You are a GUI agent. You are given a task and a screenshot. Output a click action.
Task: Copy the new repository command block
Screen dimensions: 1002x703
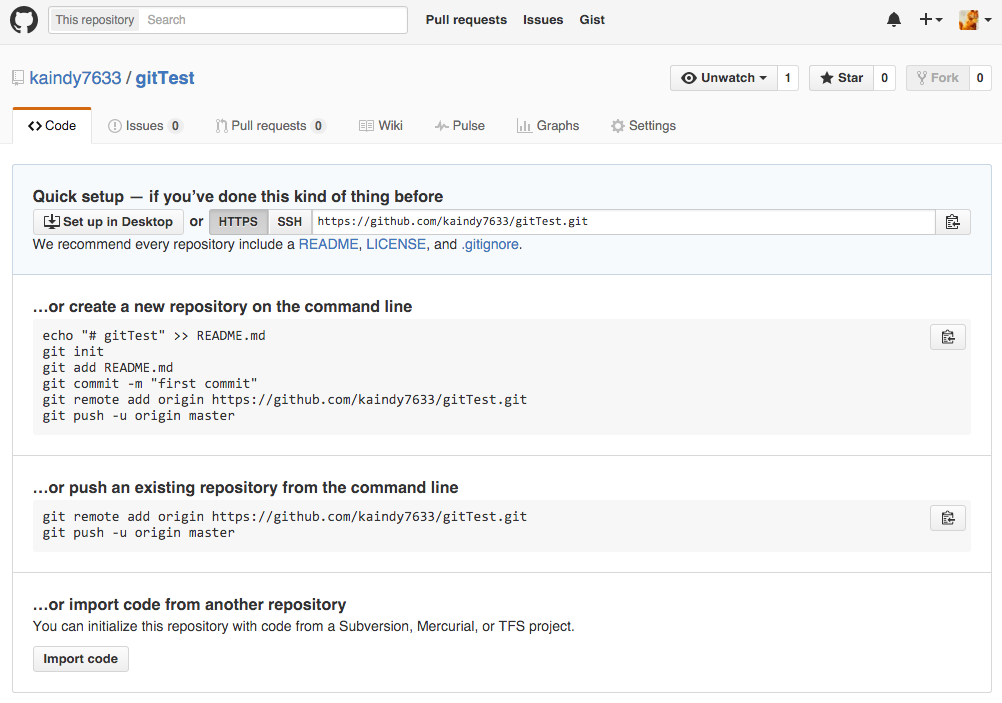pyautogui.click(x=947, y=337)
